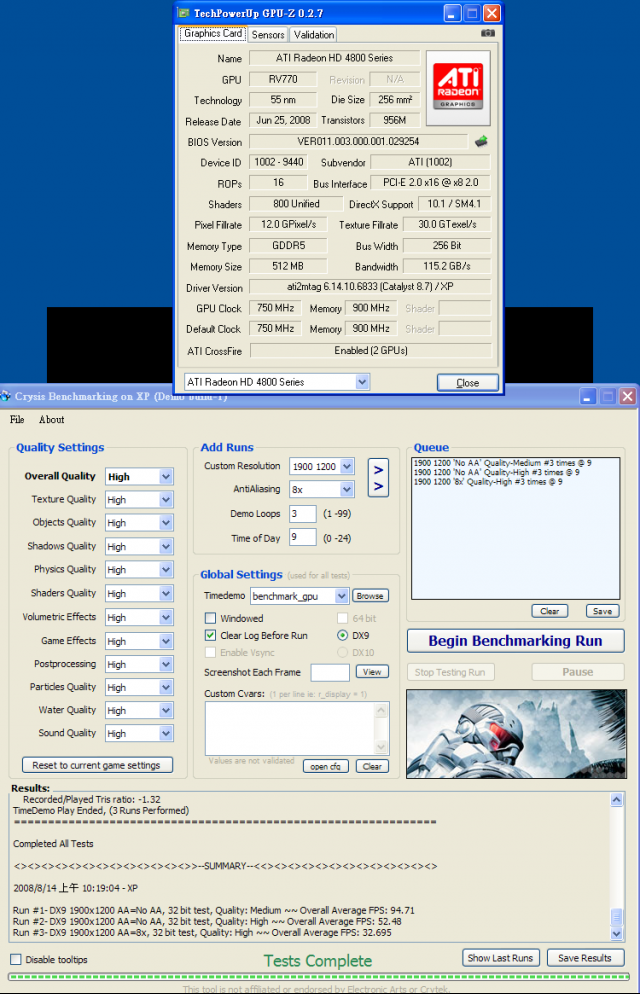Open the About menu
This screenshot has width=640, height=994.
[51, 420]
